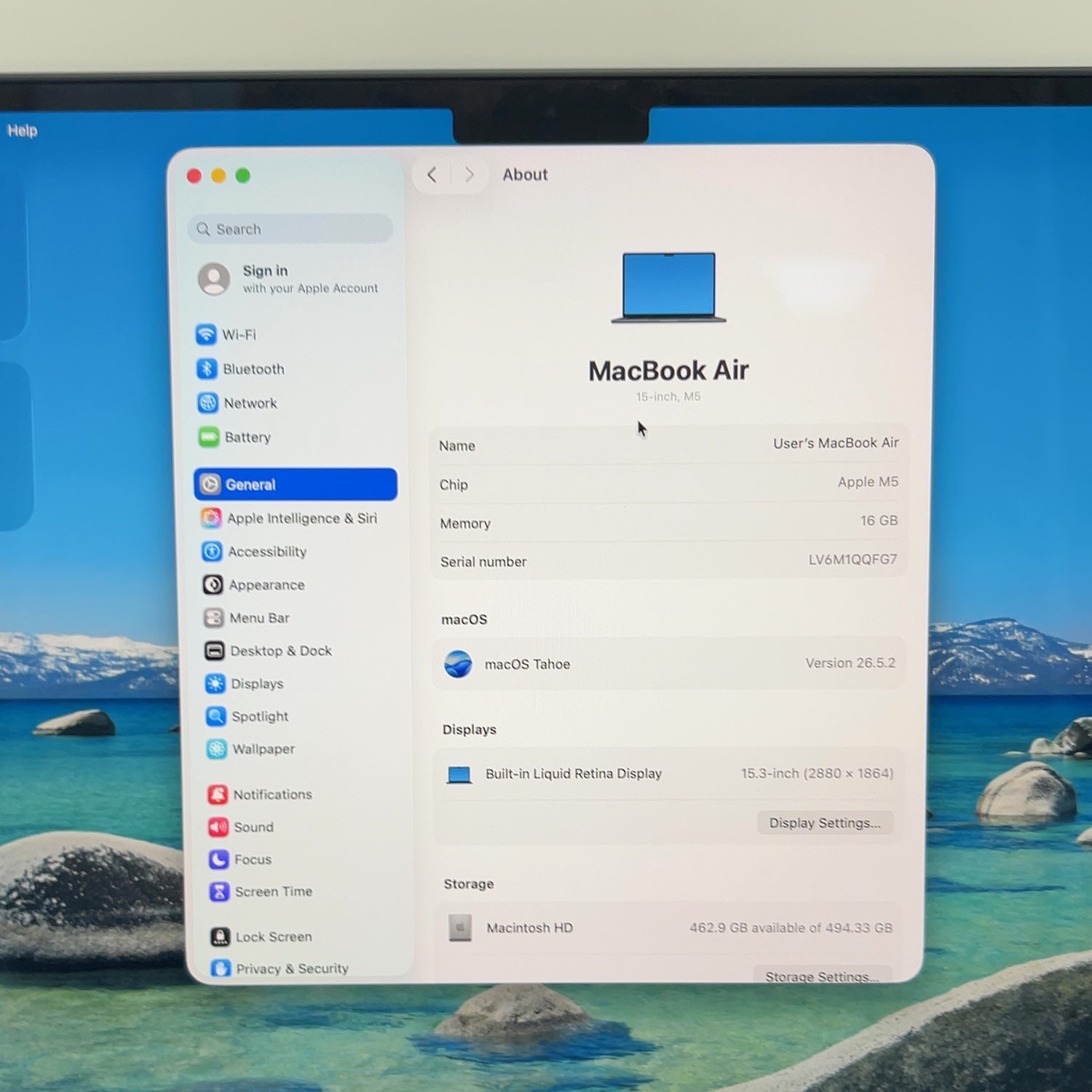Choose the Bluetooth sidebar label
This screenshot has width=1092, height=1092.
(254, 369)
